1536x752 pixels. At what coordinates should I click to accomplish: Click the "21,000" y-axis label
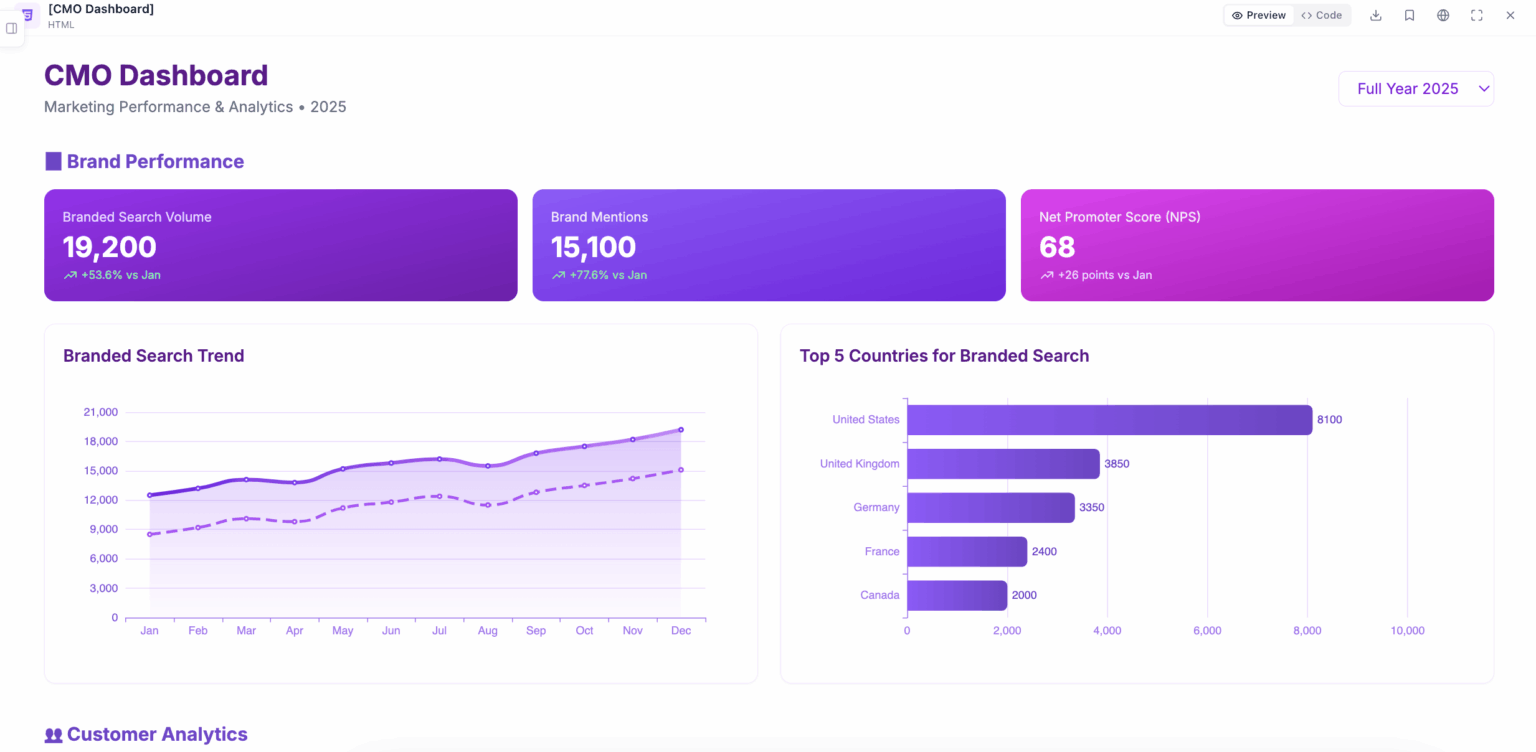pos(100,412)
